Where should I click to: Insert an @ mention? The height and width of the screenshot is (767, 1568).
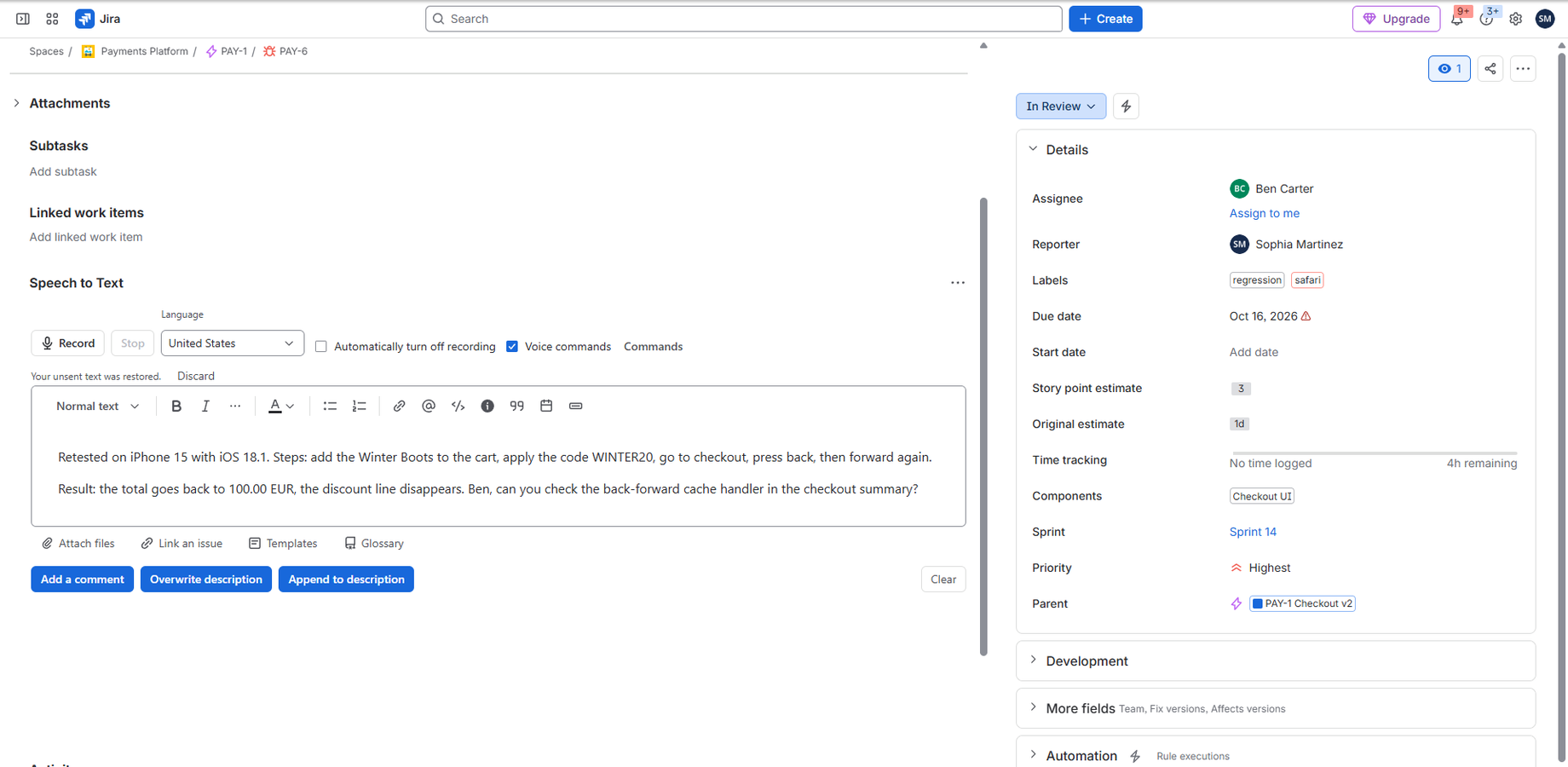(429, 407)
